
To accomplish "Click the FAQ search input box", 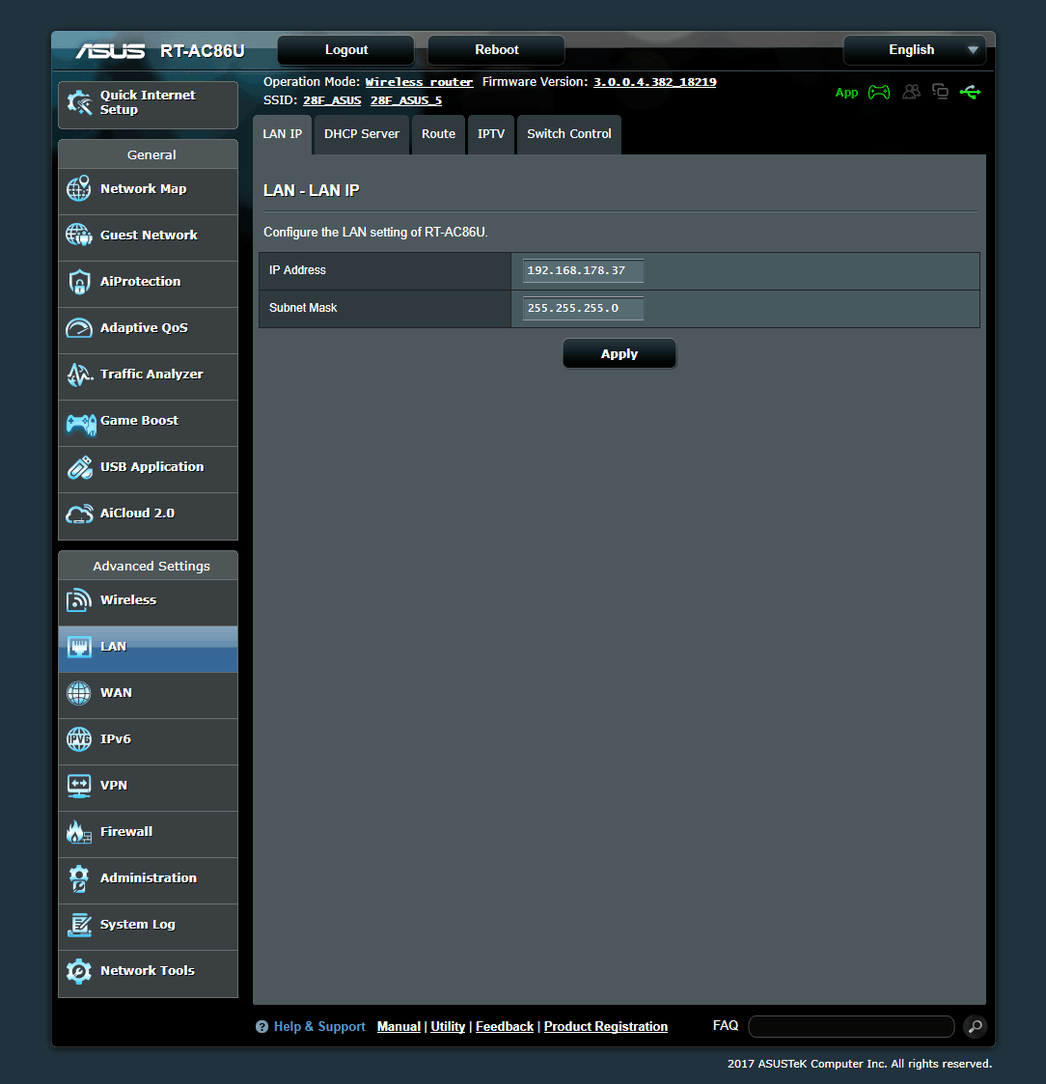I will pos(851,1027).
